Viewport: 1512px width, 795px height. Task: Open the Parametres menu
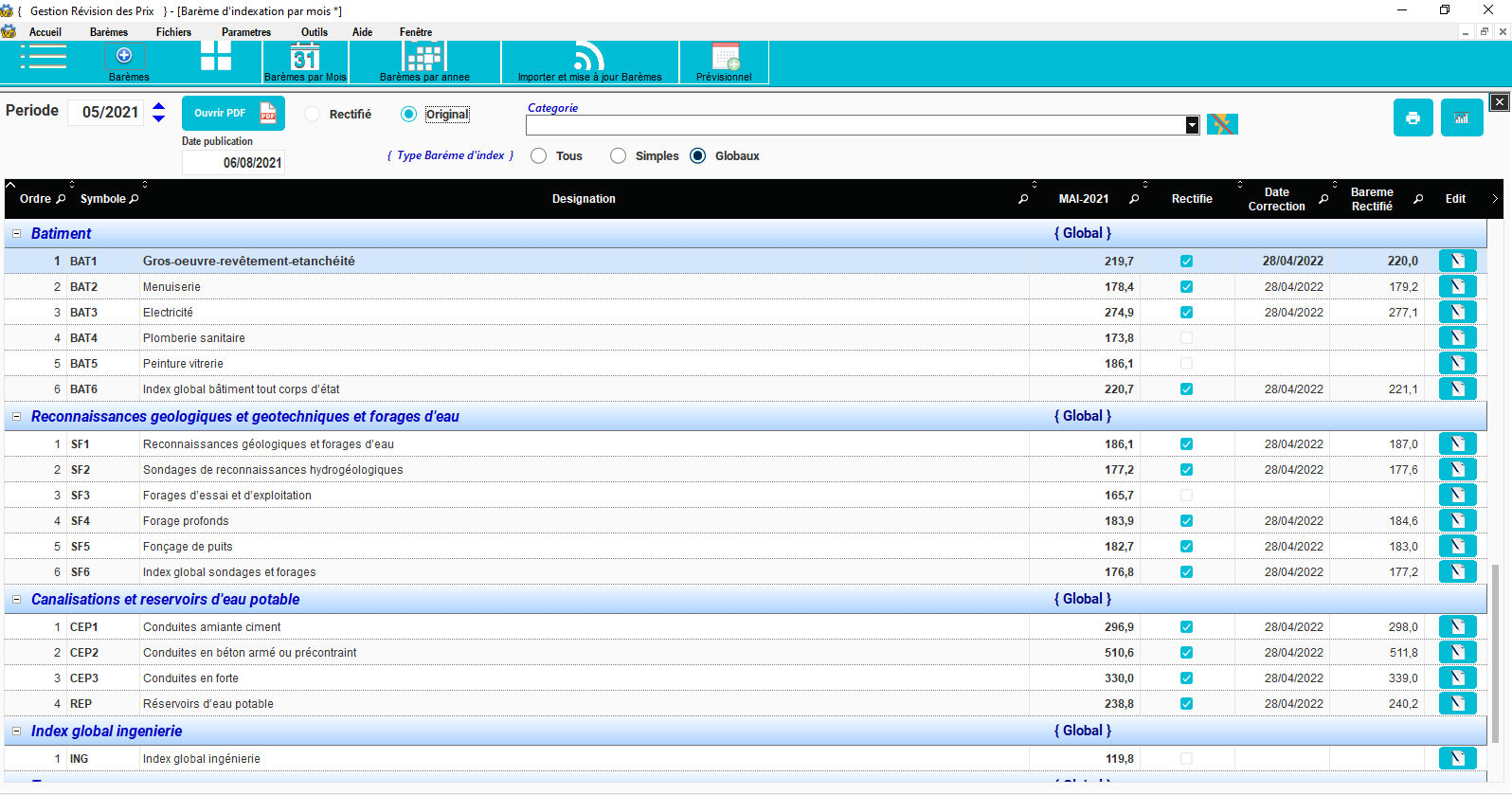245,32
